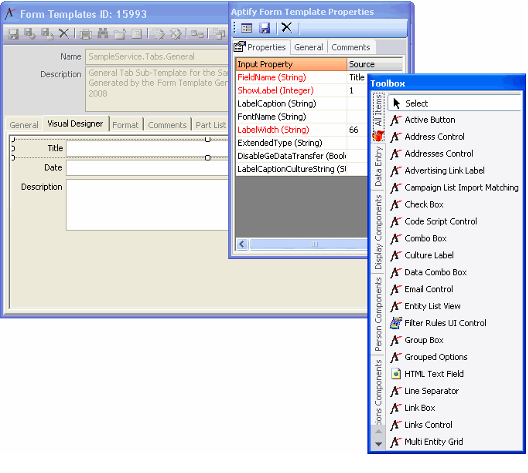The width and height of the screenshot is (528, 473).
Task: Click grid view icon in Properties toolbar
Action: (246, 28)
